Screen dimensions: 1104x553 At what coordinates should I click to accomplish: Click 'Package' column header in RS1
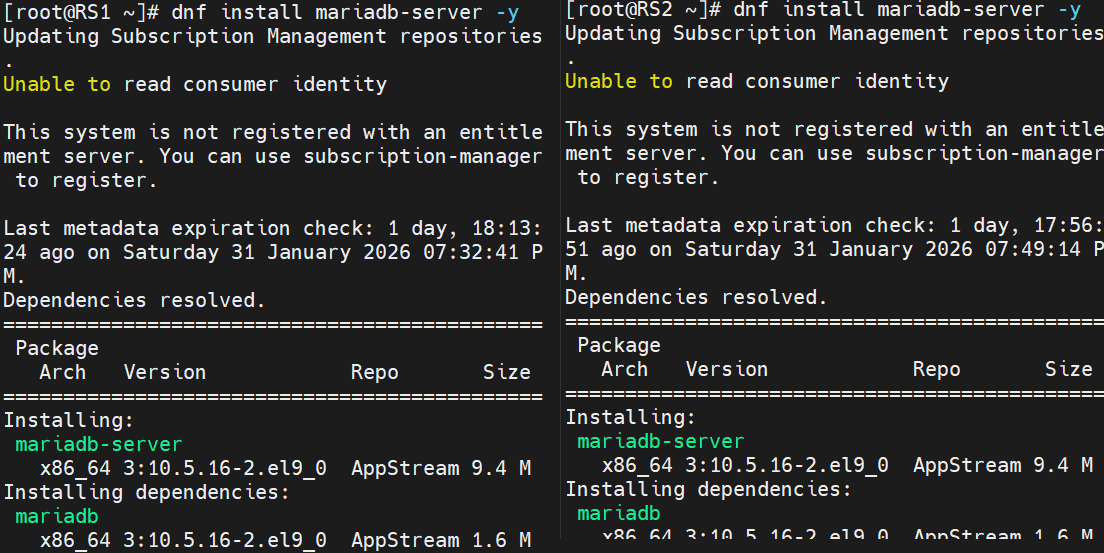57,347
